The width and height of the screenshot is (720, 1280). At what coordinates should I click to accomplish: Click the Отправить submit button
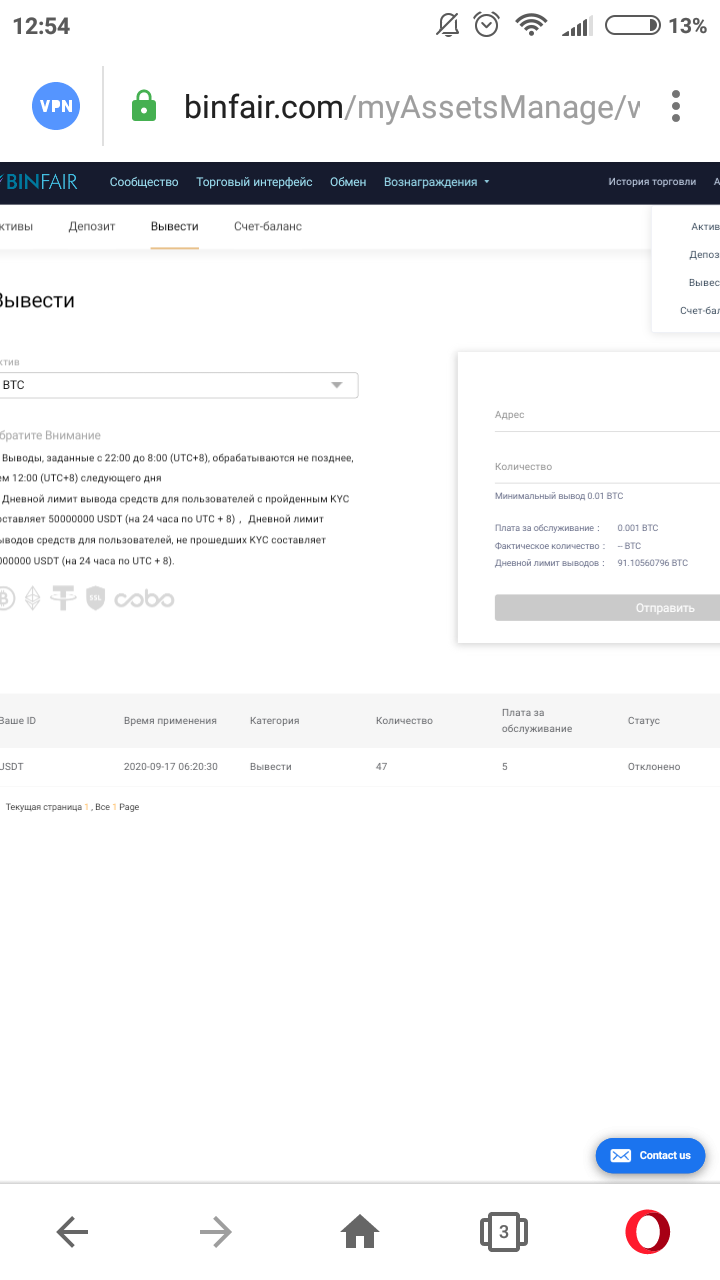(607, 608)
